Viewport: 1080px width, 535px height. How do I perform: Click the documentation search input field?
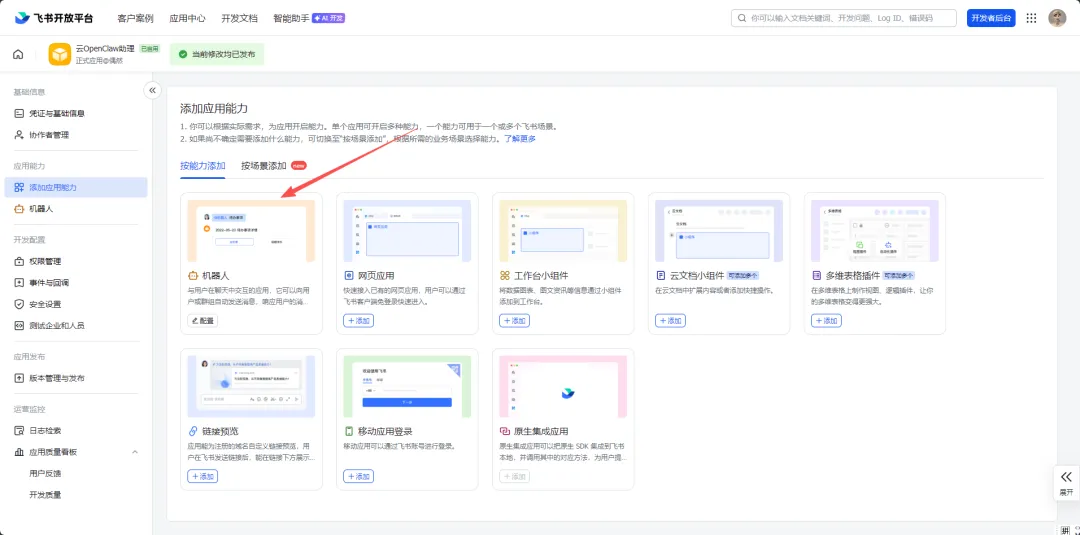pyautogui.click(x=844, y=19)
